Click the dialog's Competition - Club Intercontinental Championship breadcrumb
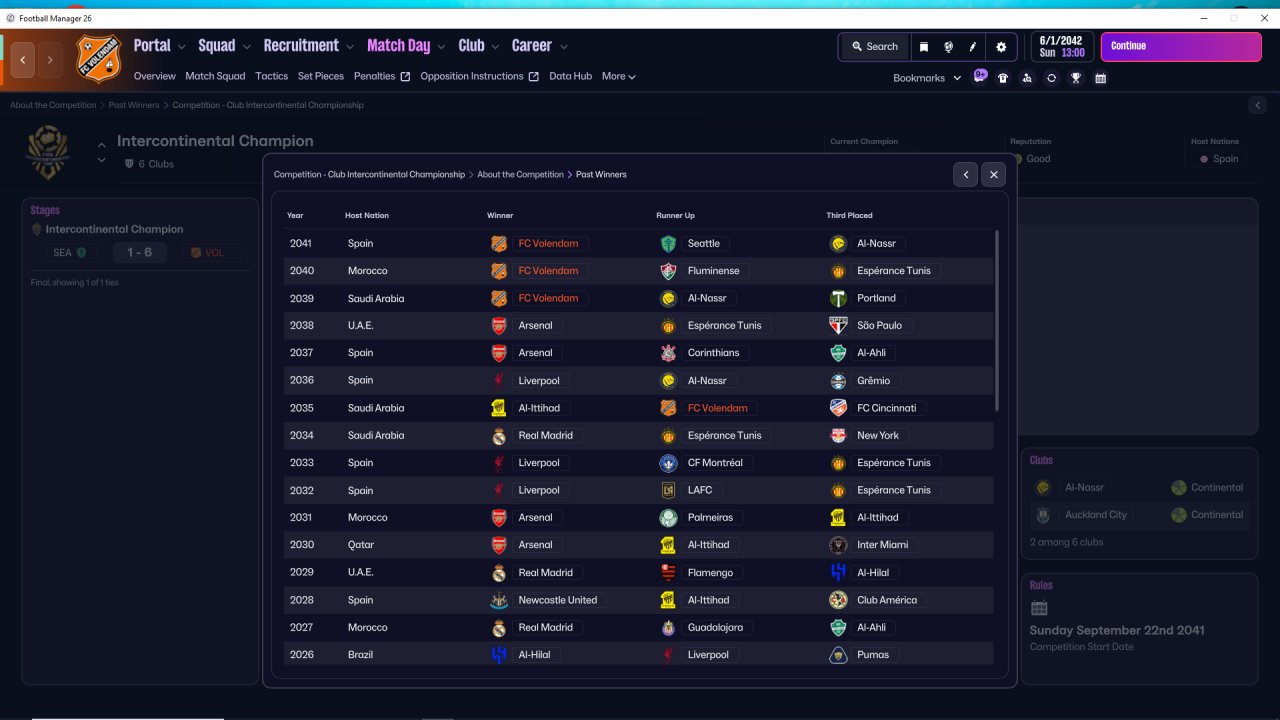 click(x=369, y=175)
